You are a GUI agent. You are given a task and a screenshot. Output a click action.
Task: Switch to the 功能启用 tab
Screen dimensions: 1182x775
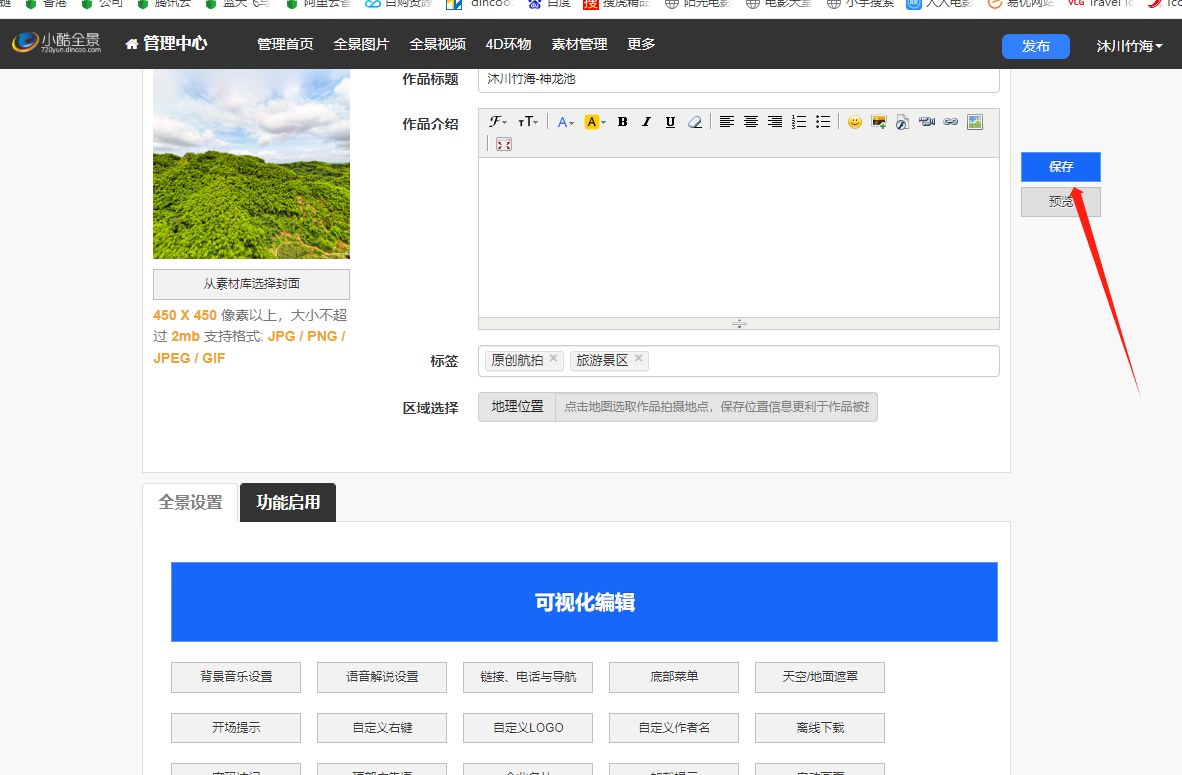(288, 503)
